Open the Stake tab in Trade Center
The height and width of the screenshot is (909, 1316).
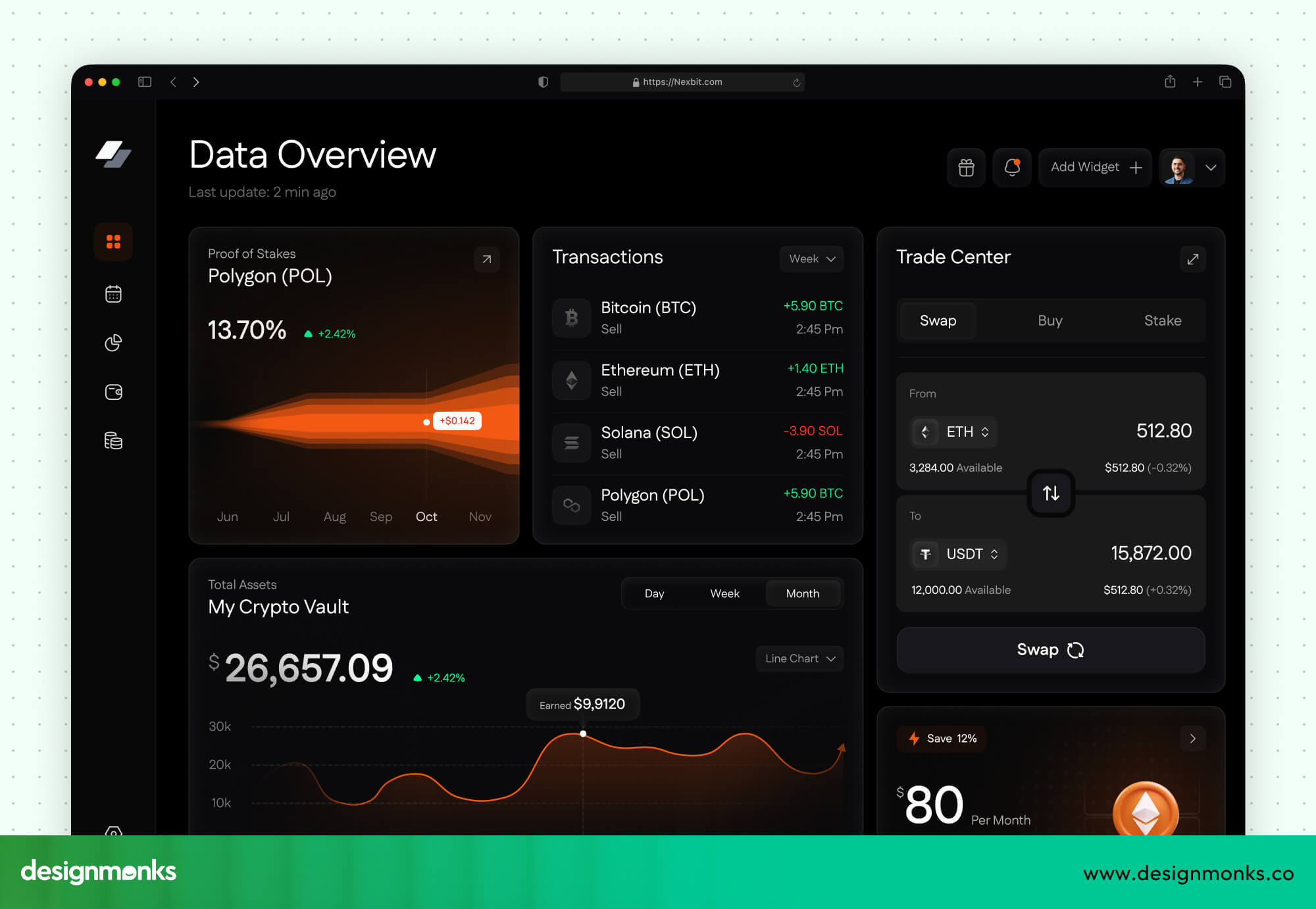coord(1162,320)
